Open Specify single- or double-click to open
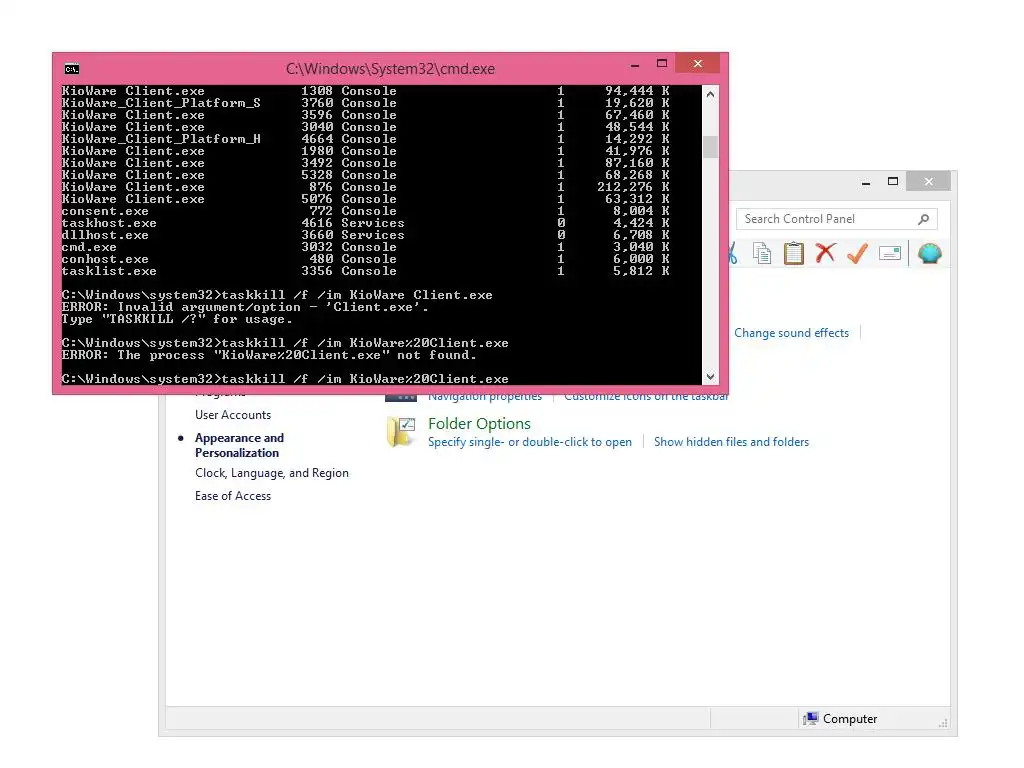1024x768 pixels. coord(530,442)
